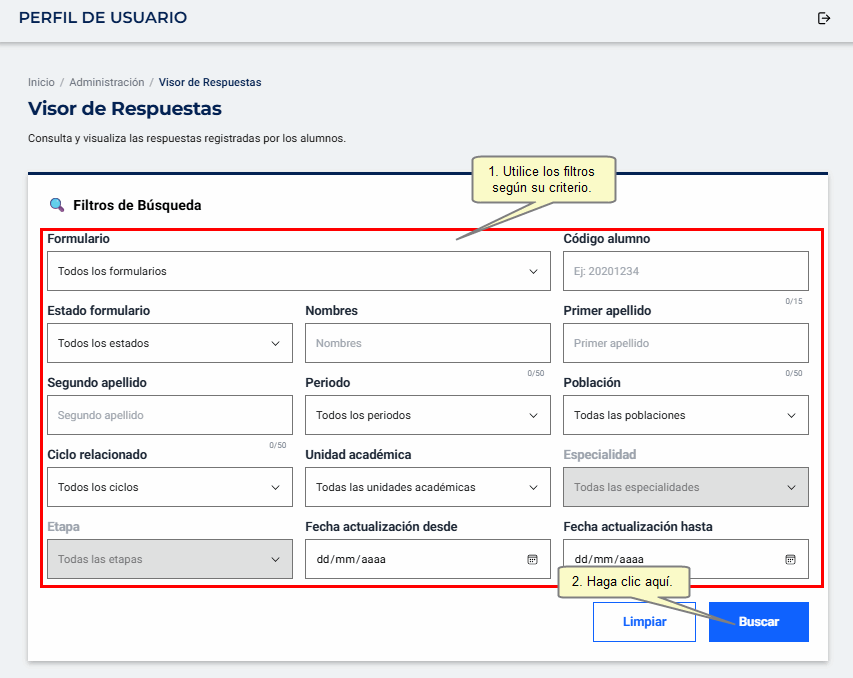Focus the Código alumno input field
The width and height of the screenshot is (853, 678).
pos(685,271)
